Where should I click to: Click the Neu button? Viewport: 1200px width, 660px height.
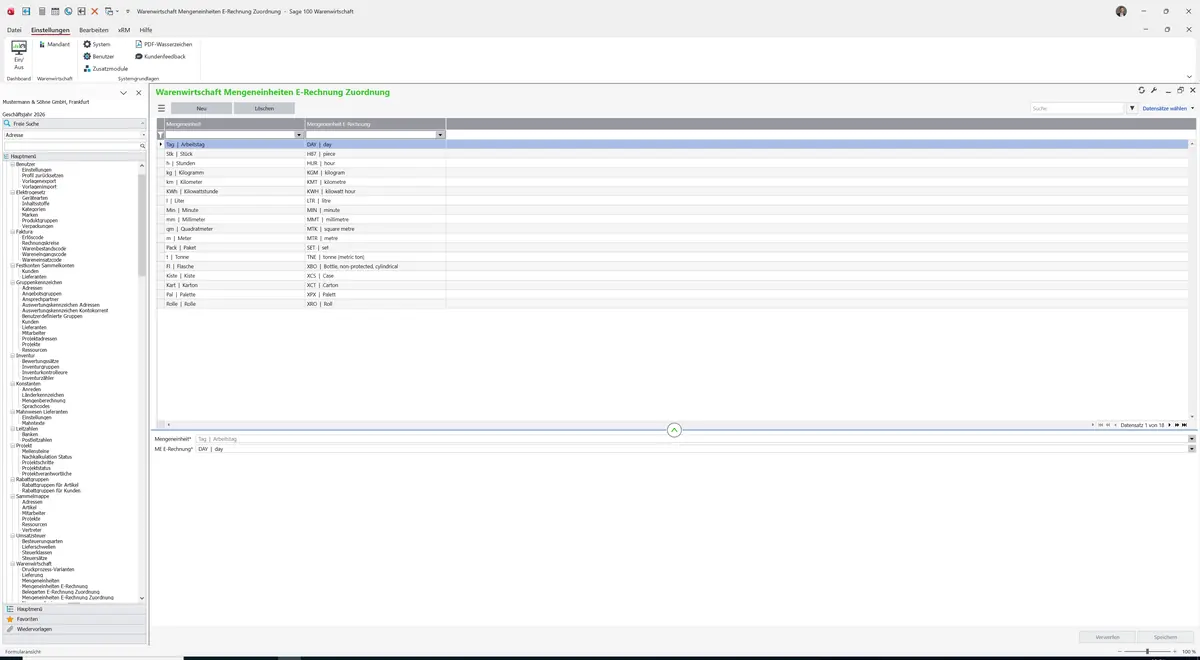[201, 108]
